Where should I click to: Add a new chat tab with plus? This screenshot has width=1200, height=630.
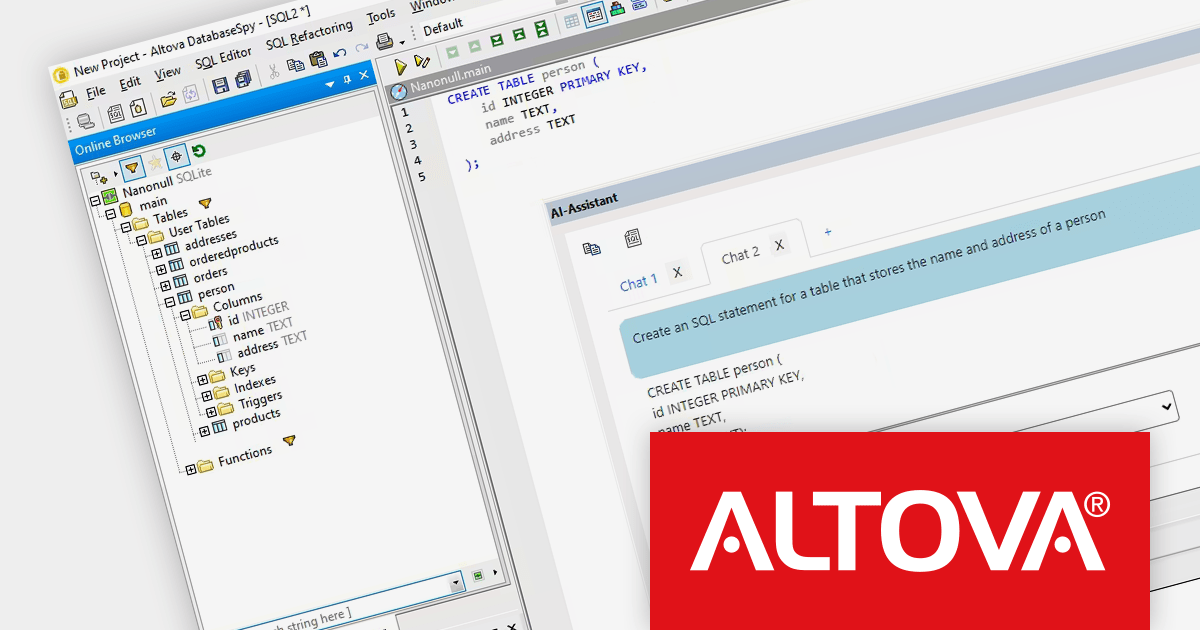point(827,232)
